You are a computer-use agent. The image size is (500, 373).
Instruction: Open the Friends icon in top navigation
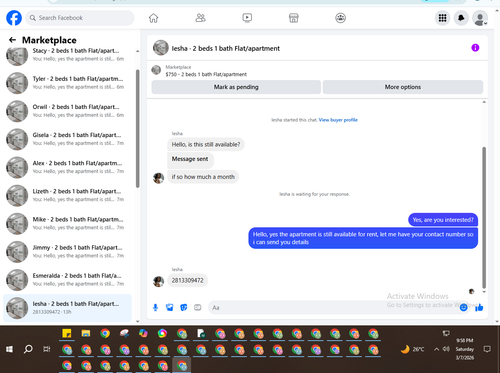tap(200, 18)
